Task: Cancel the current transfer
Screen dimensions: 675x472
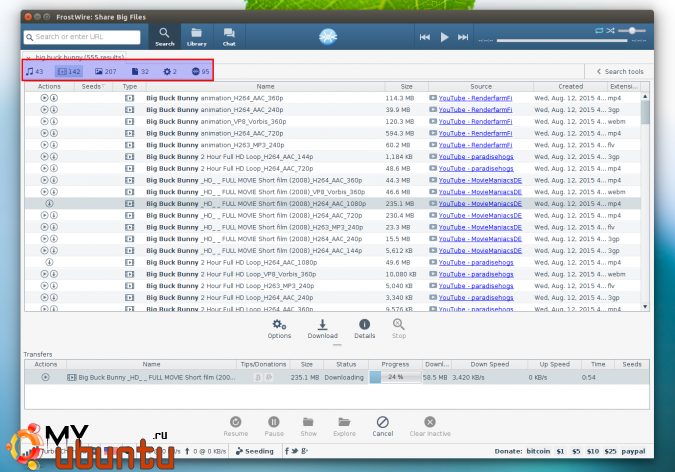Action: click(x=383, y=426)
